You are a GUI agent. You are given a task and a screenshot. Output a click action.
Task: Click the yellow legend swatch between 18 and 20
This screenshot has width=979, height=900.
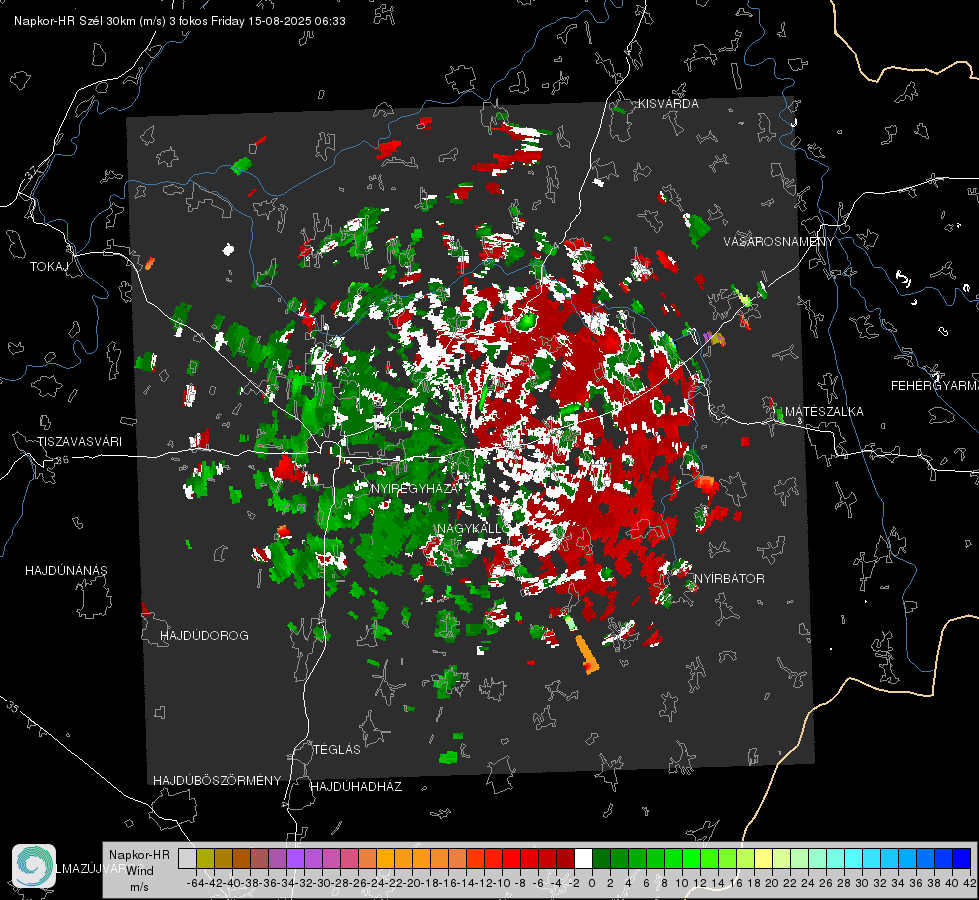(764, 859)
